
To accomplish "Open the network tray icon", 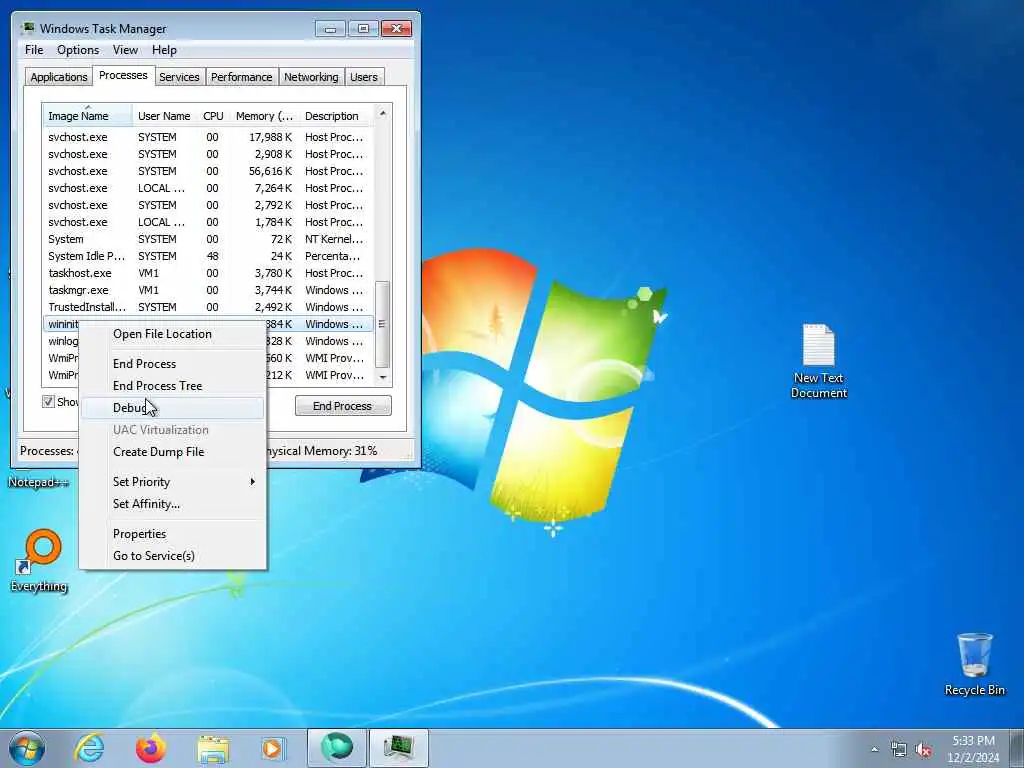I will [899, 750].
